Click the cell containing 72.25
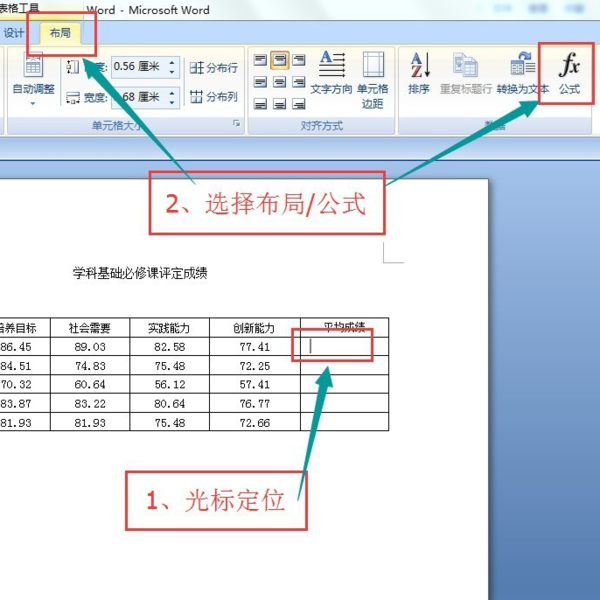The width and height of the screenshot is (600, 600). point(255,366)
